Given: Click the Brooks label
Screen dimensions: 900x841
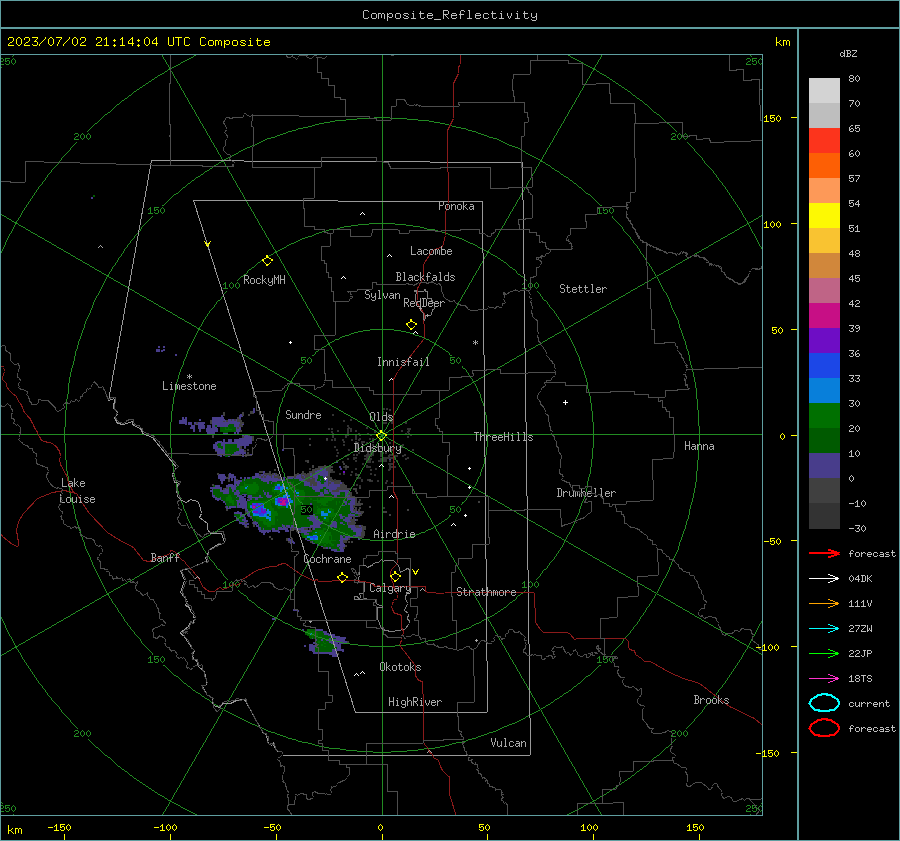Looking at the screenshot, I should point(711,700).
